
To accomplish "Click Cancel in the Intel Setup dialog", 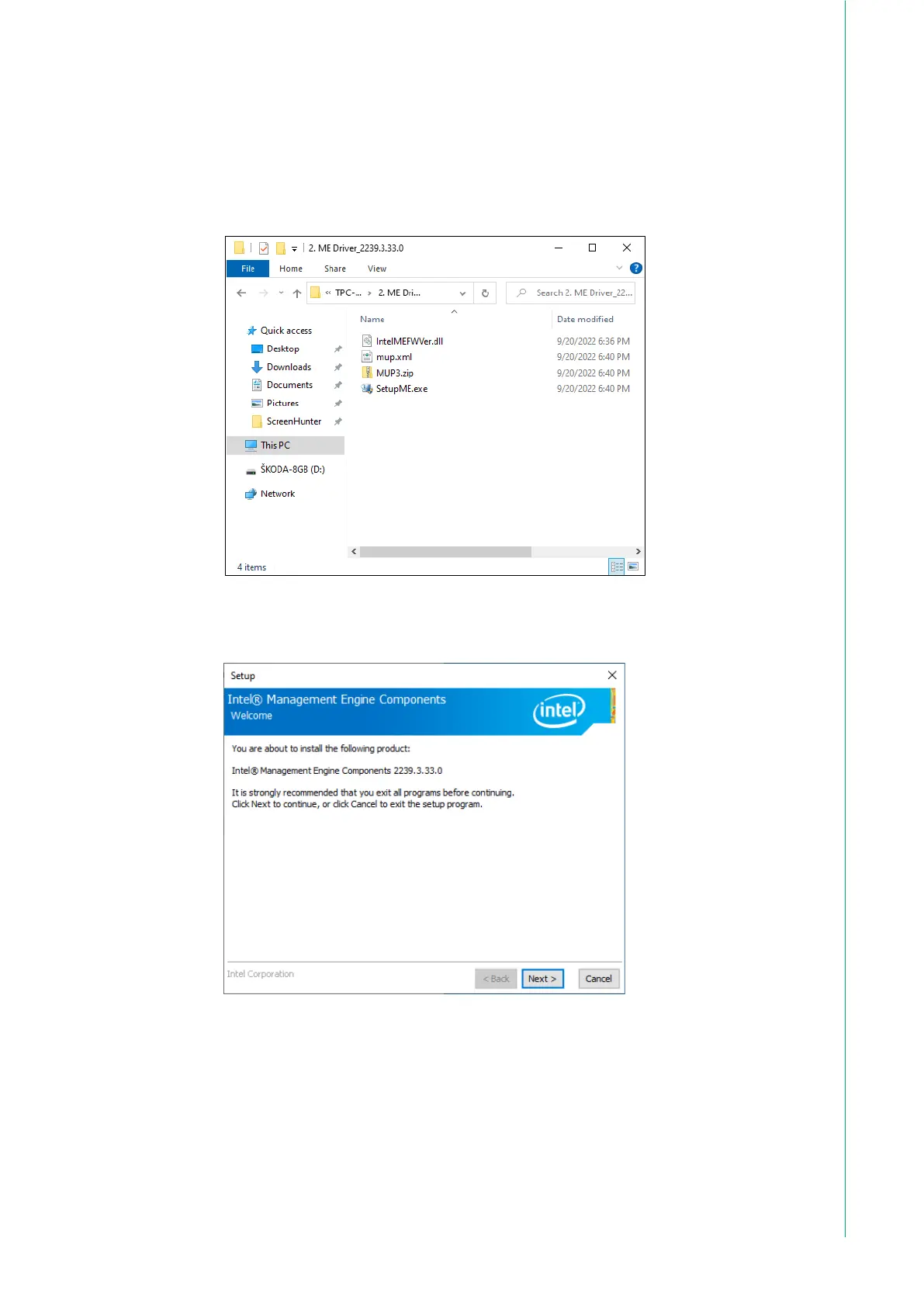I will [x=598, y=979].
